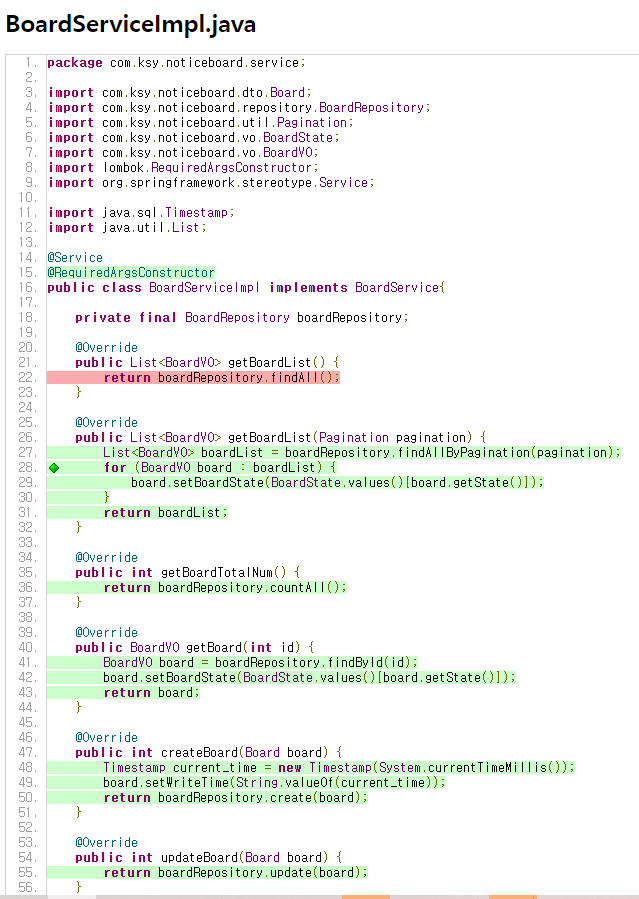The height and width of the screenshot is (899, 639).
Task: Click the return board; line
Action: [151, 692]
